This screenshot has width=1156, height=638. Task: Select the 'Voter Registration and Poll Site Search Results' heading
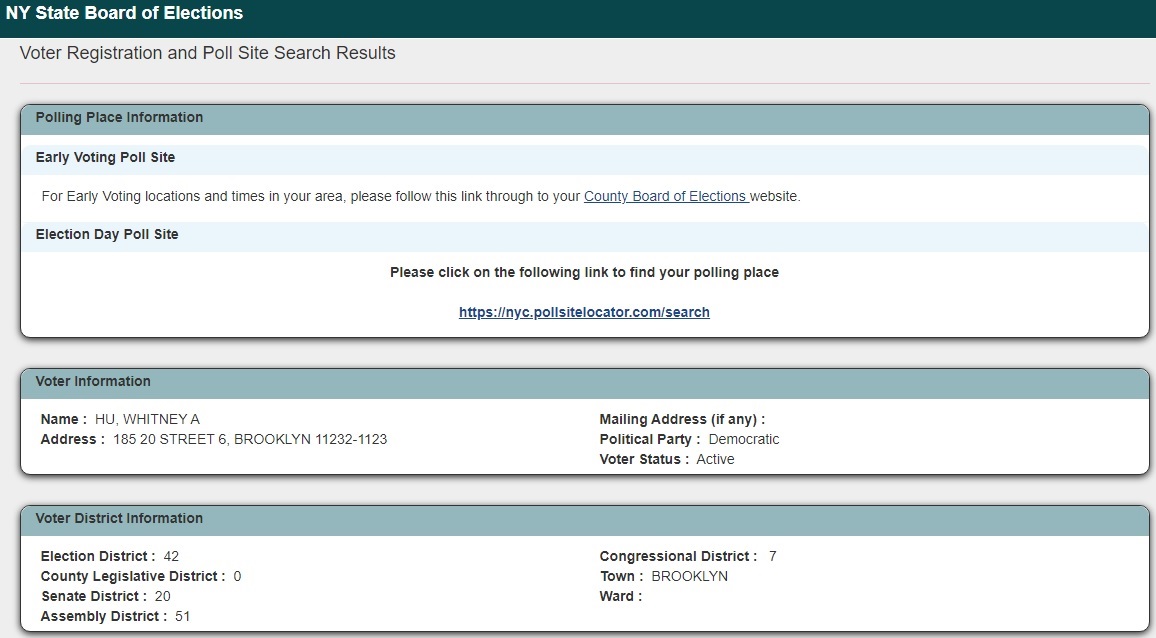(207, 53)
